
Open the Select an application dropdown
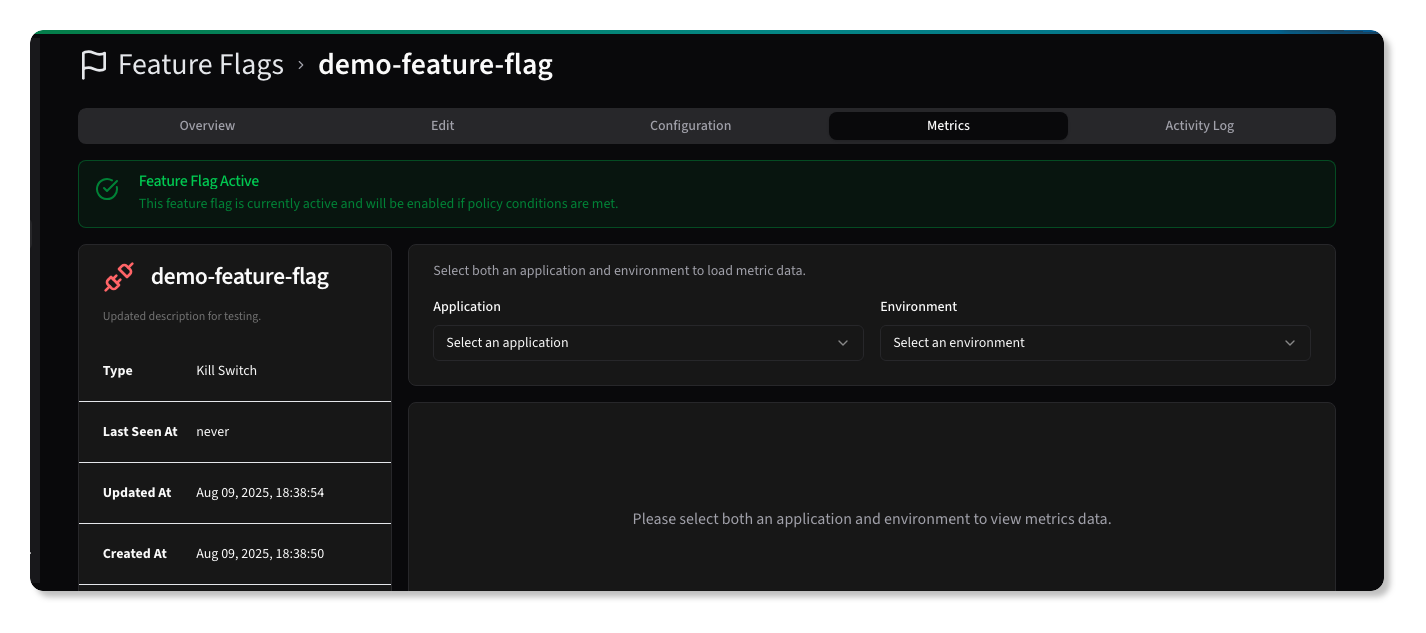point(648,342)
